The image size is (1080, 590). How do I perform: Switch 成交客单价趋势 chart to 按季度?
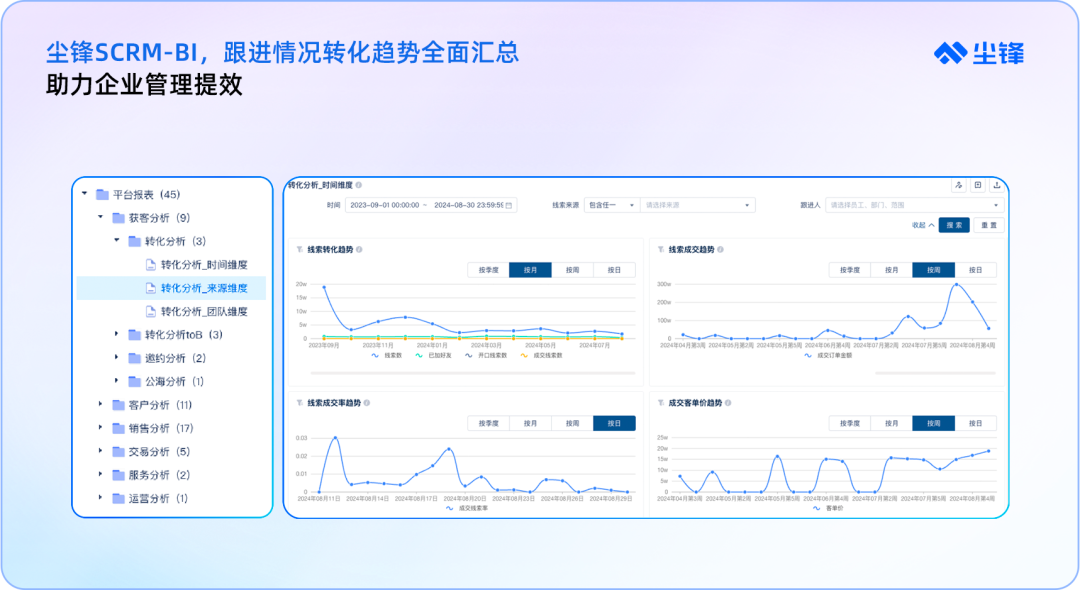(x=850, y=423)
